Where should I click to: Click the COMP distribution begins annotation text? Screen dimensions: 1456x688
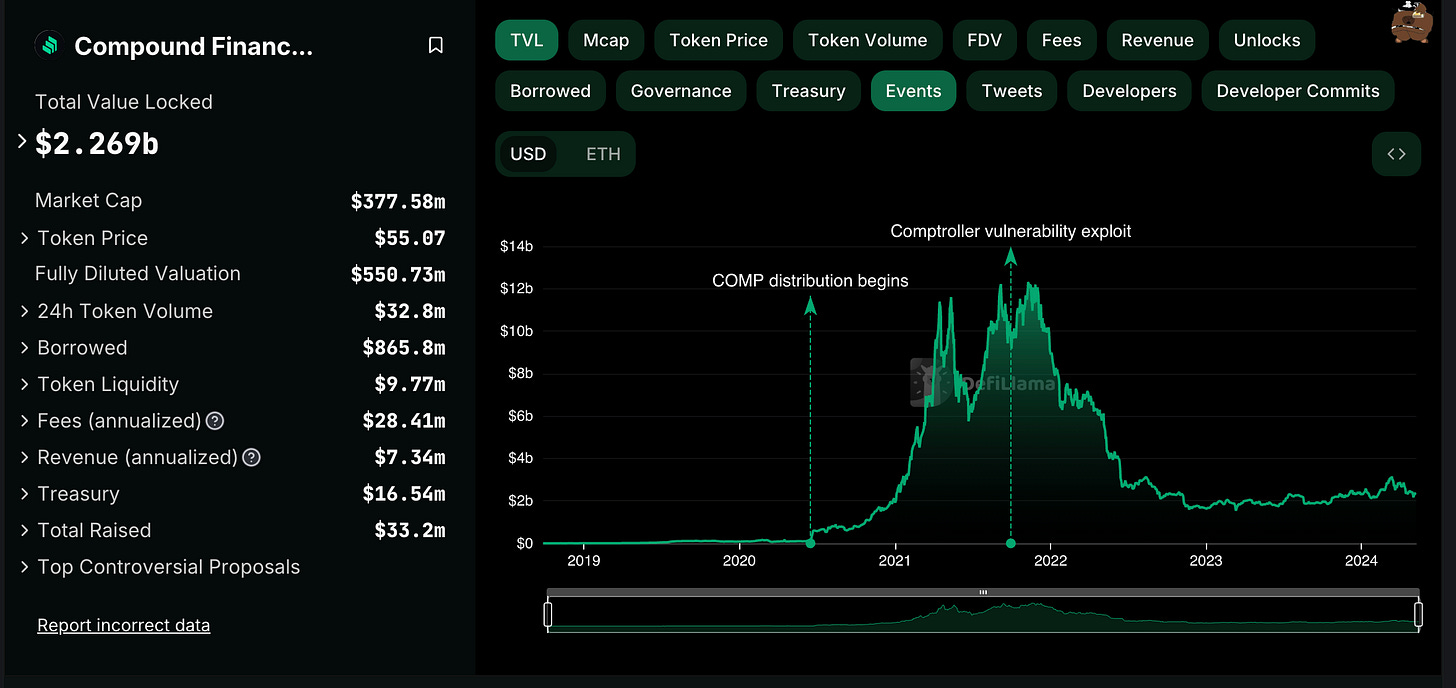tap(810, 281)
